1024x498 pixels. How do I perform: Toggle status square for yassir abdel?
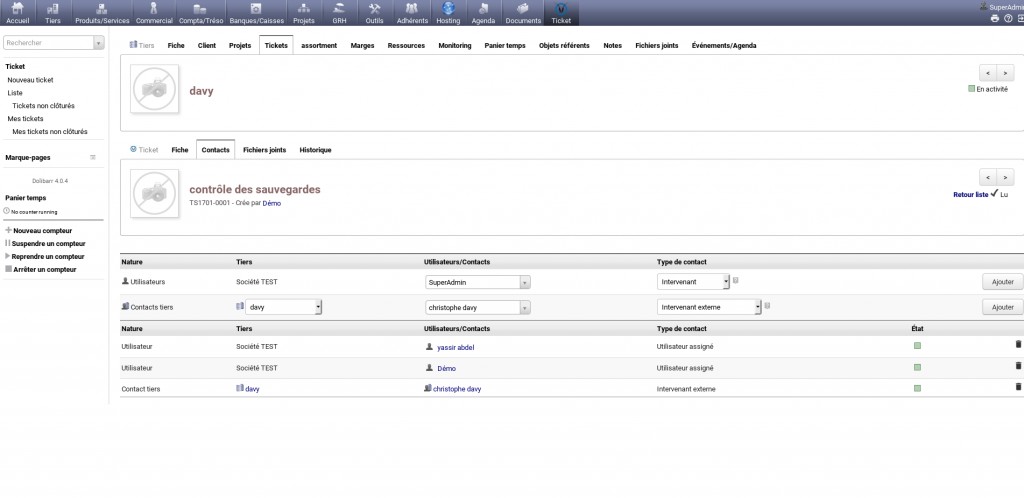(917, 346)
